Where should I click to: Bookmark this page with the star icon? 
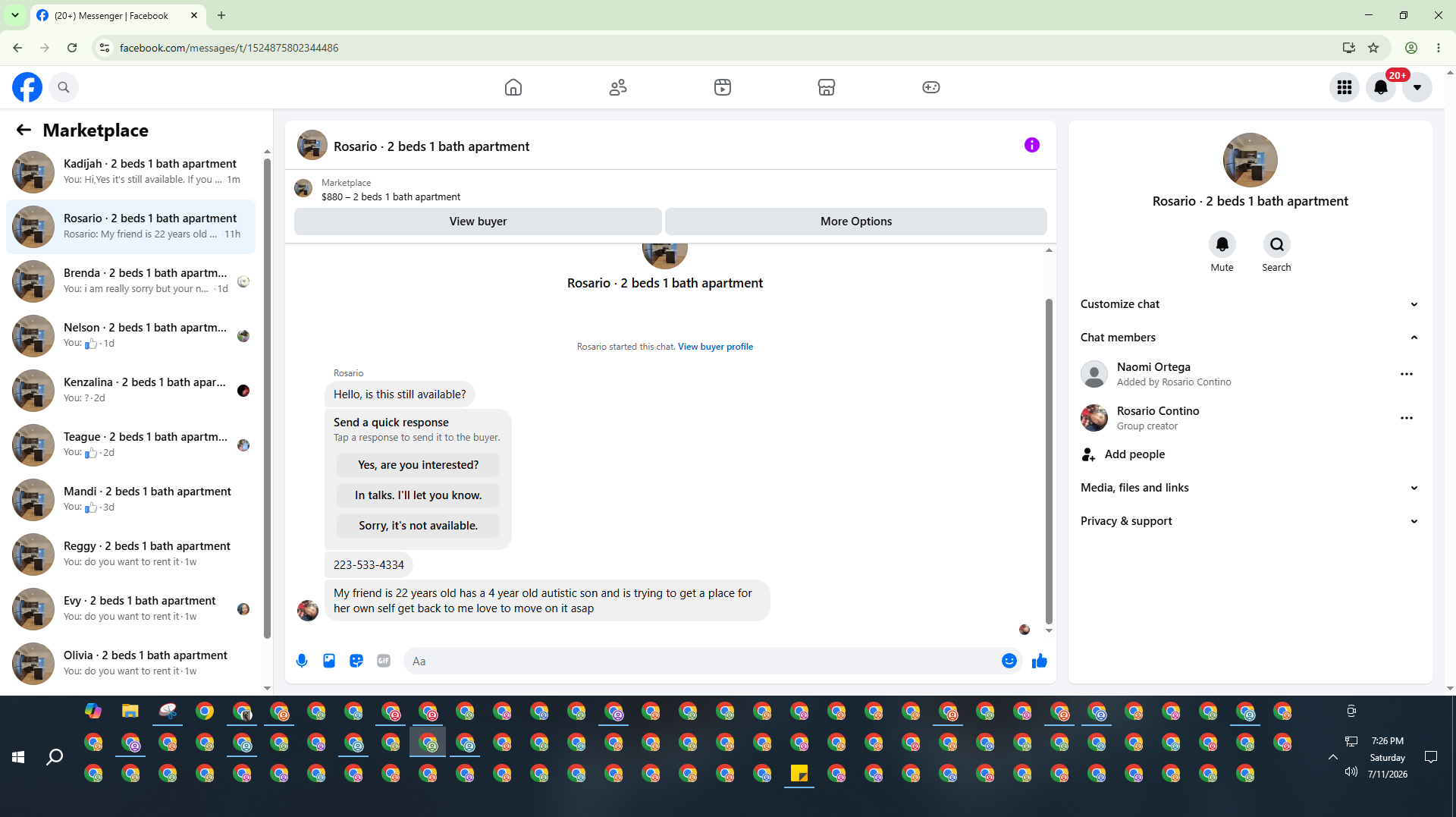click(x=1373, y=48)
